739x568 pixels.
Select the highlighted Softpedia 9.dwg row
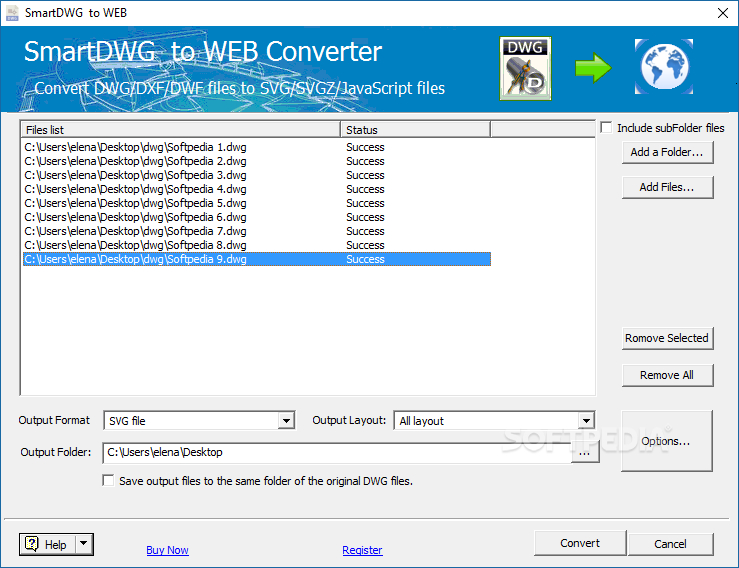(257, 259)
